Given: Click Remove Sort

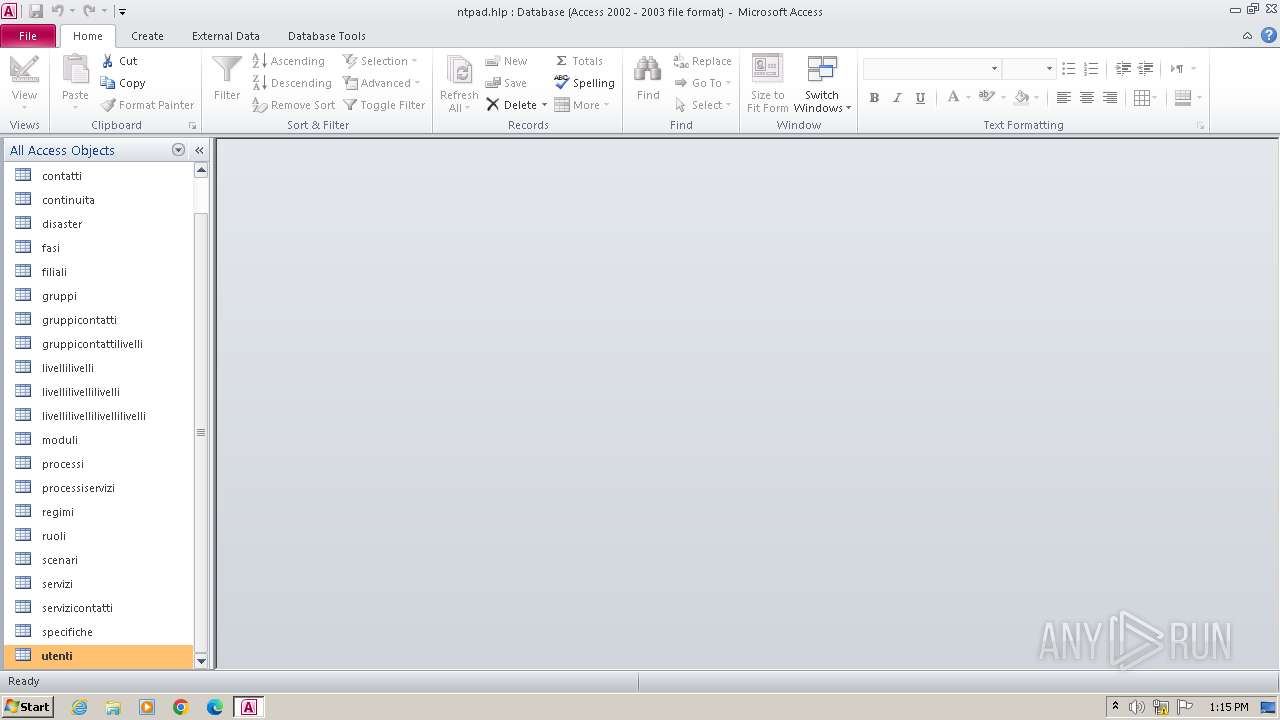Looking at the screenshot, I should [293, 105].
